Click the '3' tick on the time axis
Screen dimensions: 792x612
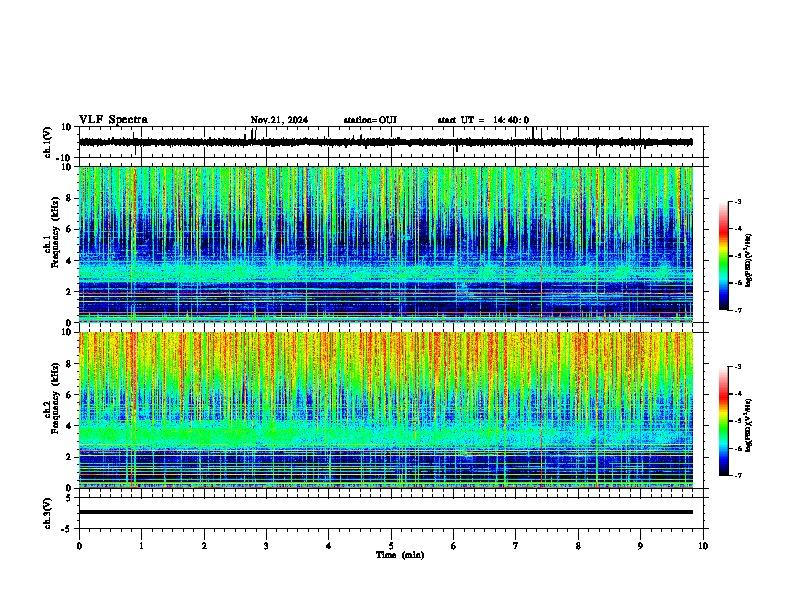266,546
